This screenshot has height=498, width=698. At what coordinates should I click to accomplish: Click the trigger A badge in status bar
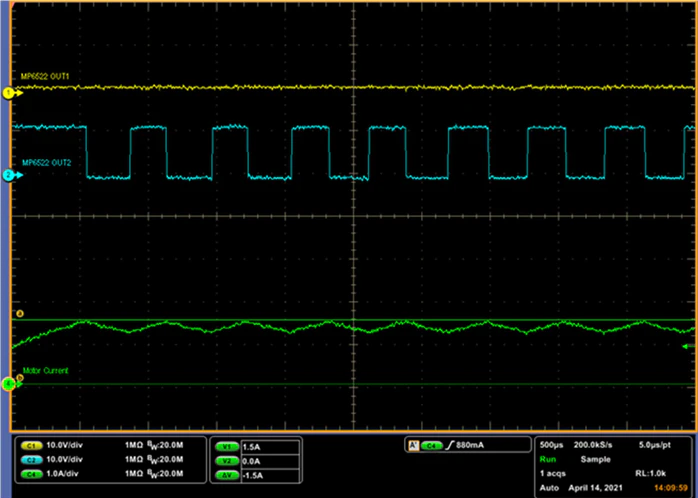coord(412,444)
